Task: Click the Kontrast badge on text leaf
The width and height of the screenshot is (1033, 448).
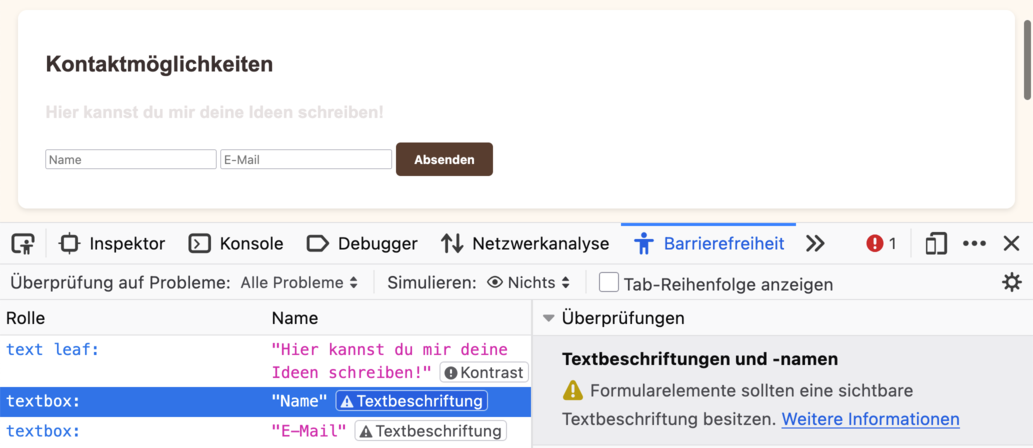Action: [484, 372]
